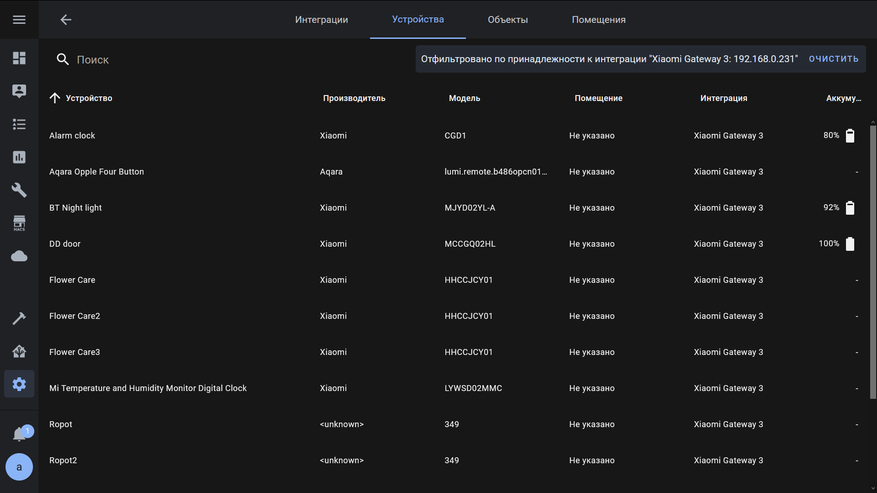This screenshot has height=493, width=877.
Task: Switch to the Устройства tab
Action: 418,20
